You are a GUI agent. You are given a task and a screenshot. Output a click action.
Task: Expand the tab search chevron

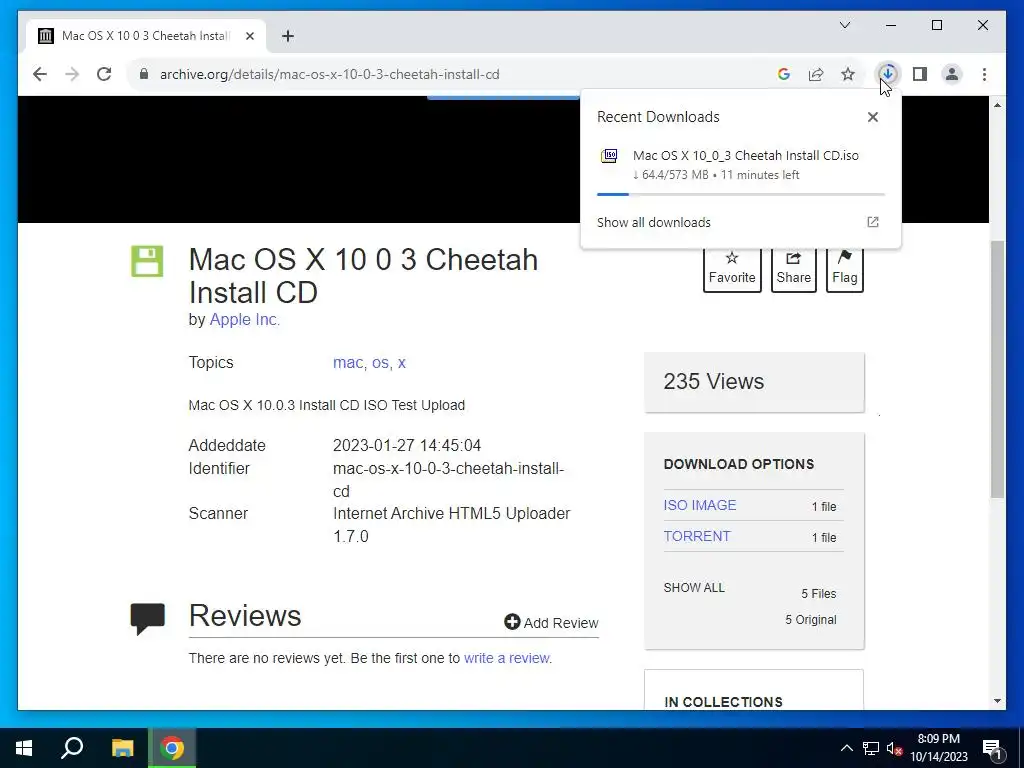pyautogui.click(x=844, y=25)
